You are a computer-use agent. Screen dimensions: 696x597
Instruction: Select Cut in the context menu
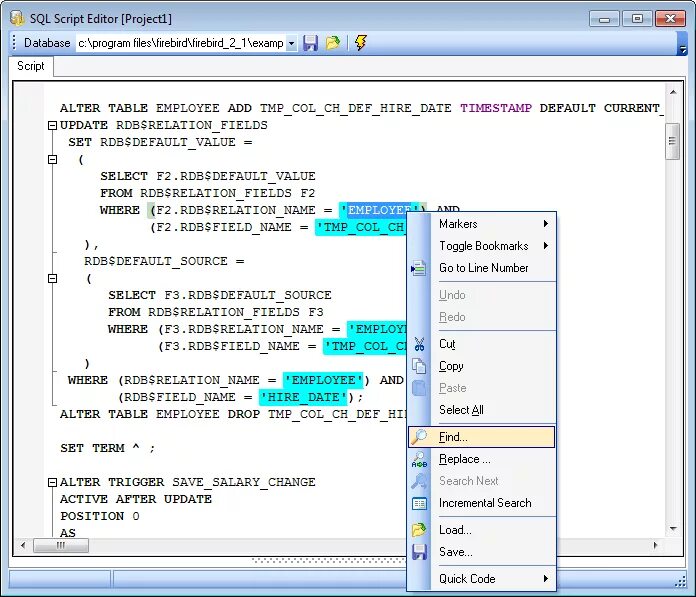[482, 344]
